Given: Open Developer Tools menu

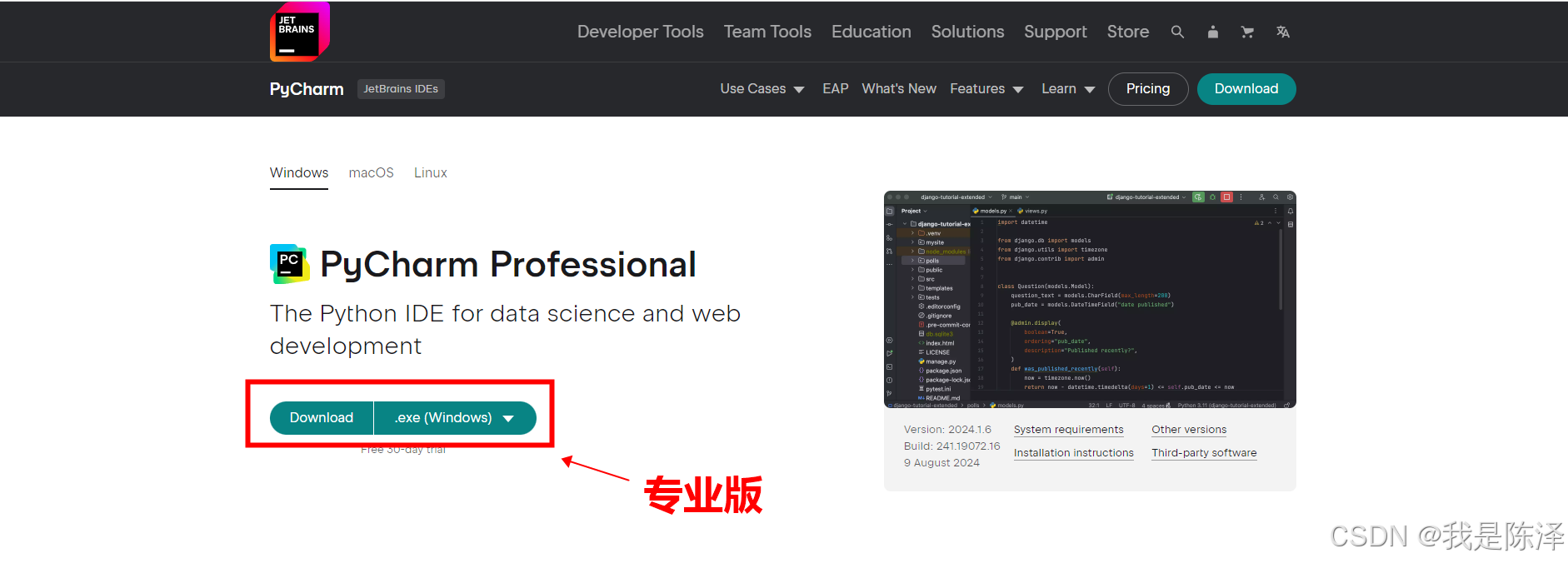Looking at the screenshot, I should 640,32.
